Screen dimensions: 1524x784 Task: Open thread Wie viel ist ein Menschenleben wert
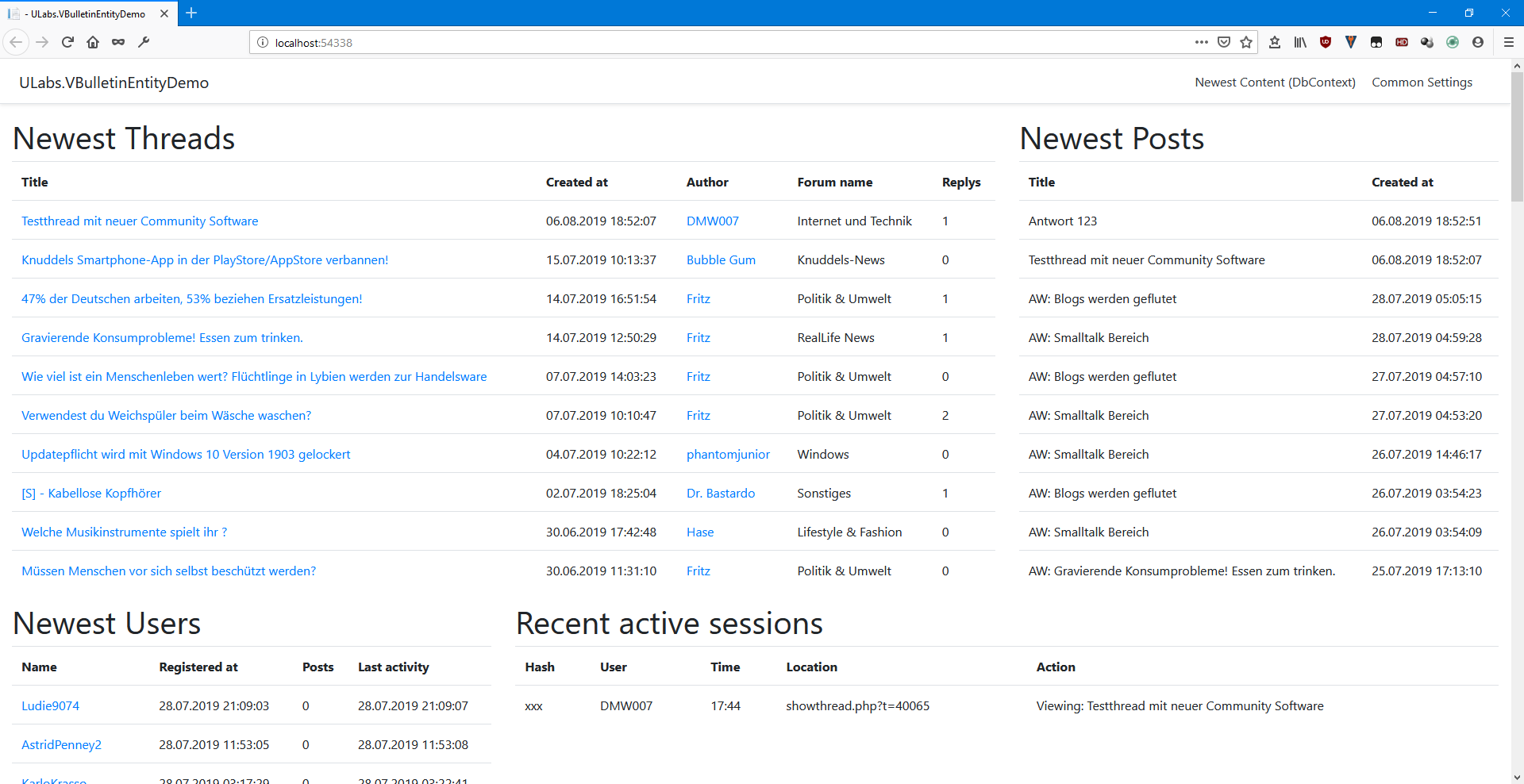coord(254,377)
